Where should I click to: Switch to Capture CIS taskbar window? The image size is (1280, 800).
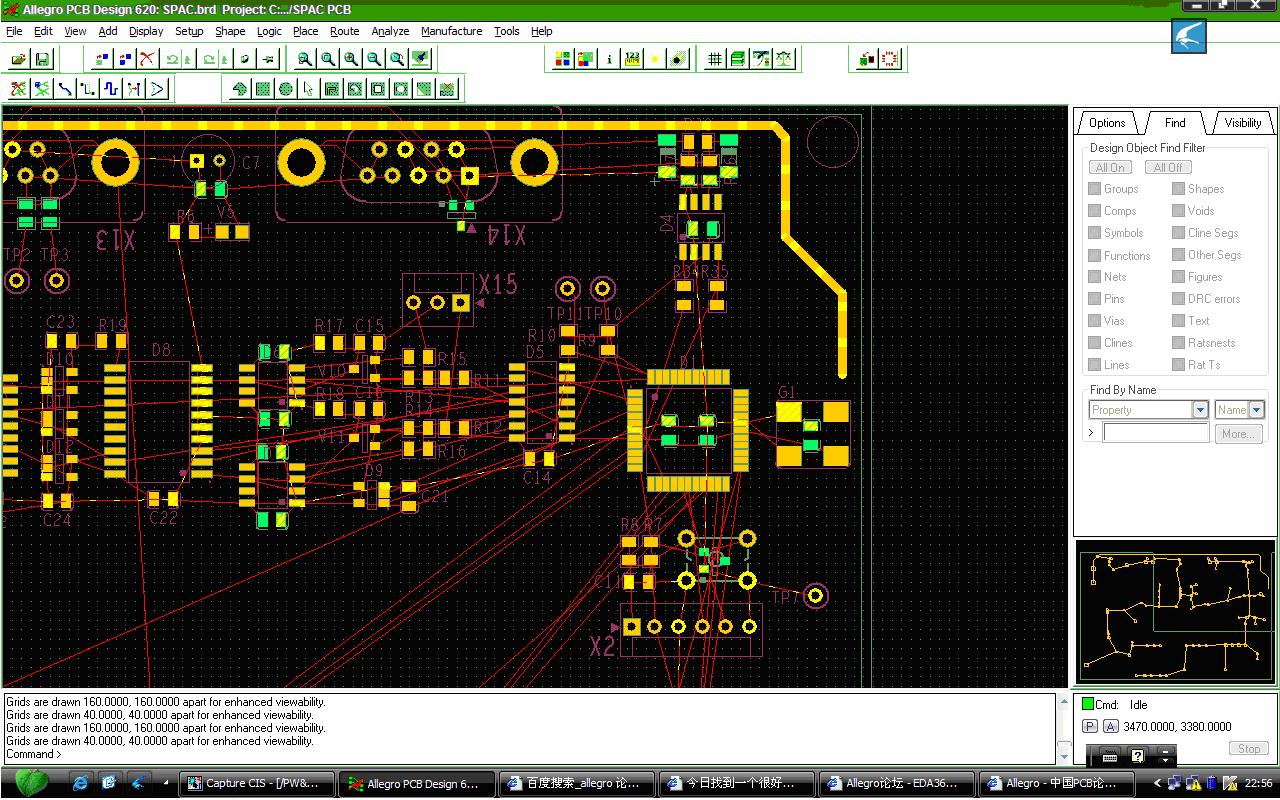256,783
